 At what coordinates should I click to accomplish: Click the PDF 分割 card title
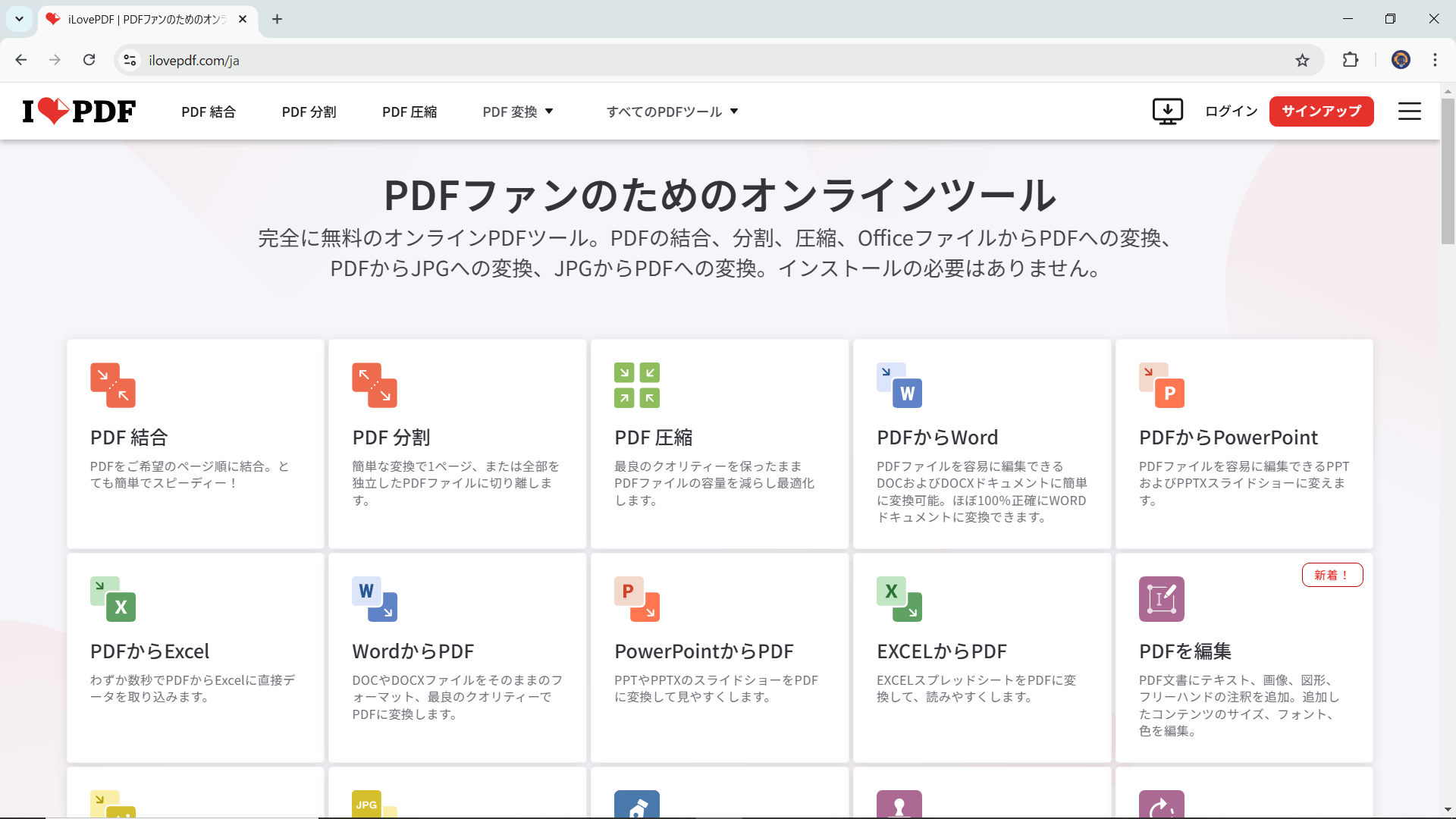click(391, 438)
